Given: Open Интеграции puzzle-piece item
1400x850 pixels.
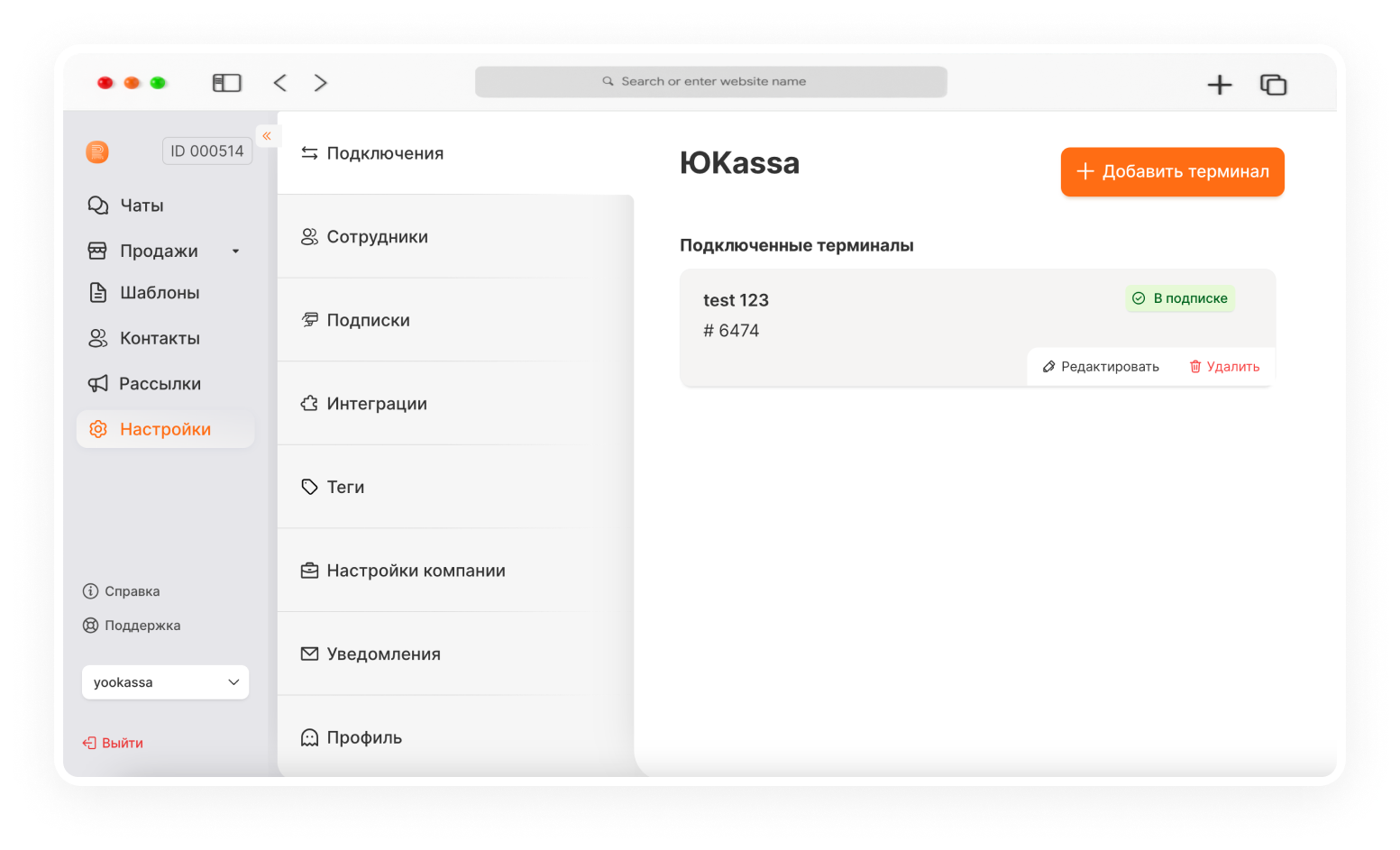Looking at the screenshot, I should (376, 404).
